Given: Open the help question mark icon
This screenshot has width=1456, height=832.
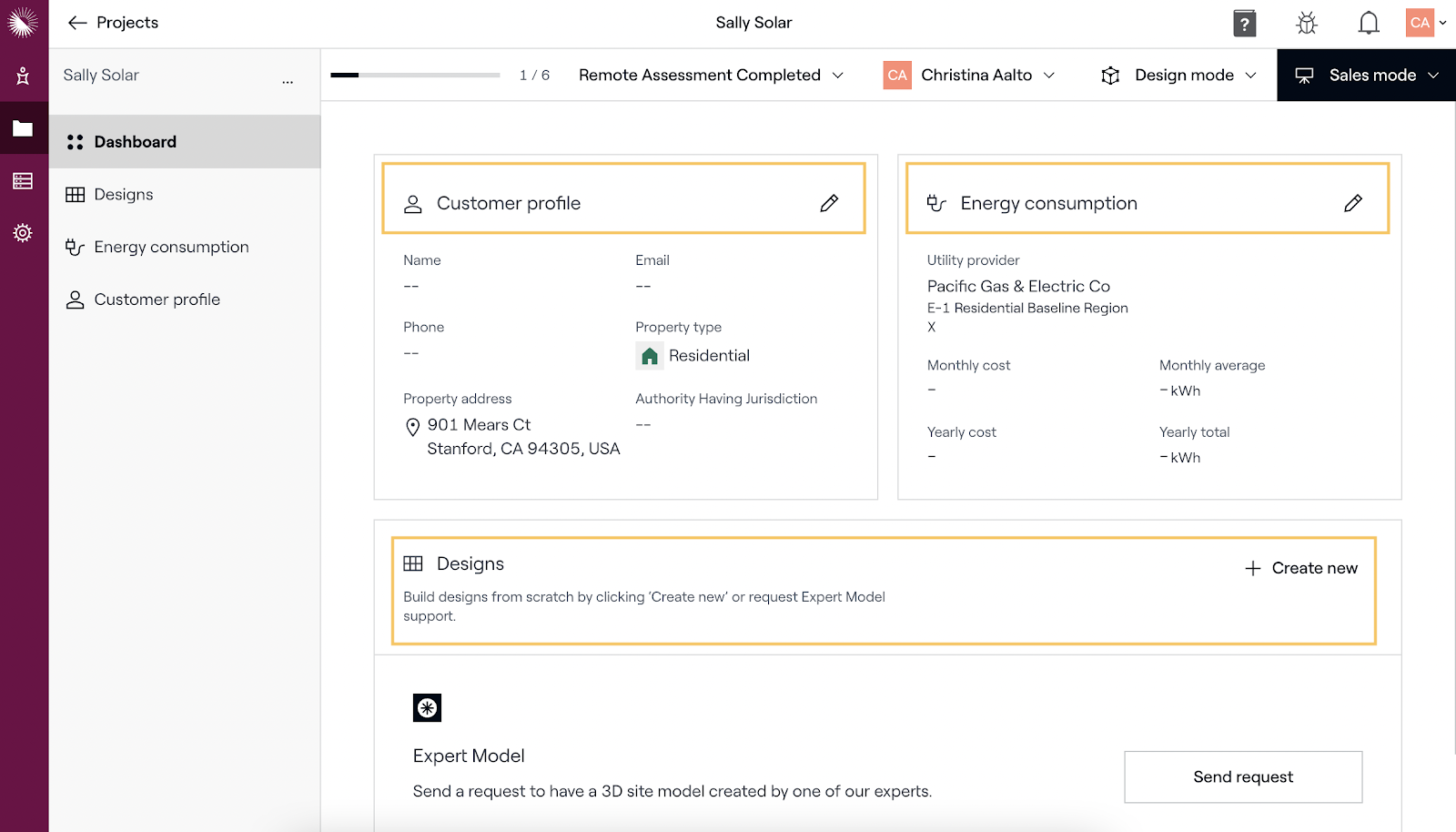Looking at the screenshot, I should (1244, 23).
